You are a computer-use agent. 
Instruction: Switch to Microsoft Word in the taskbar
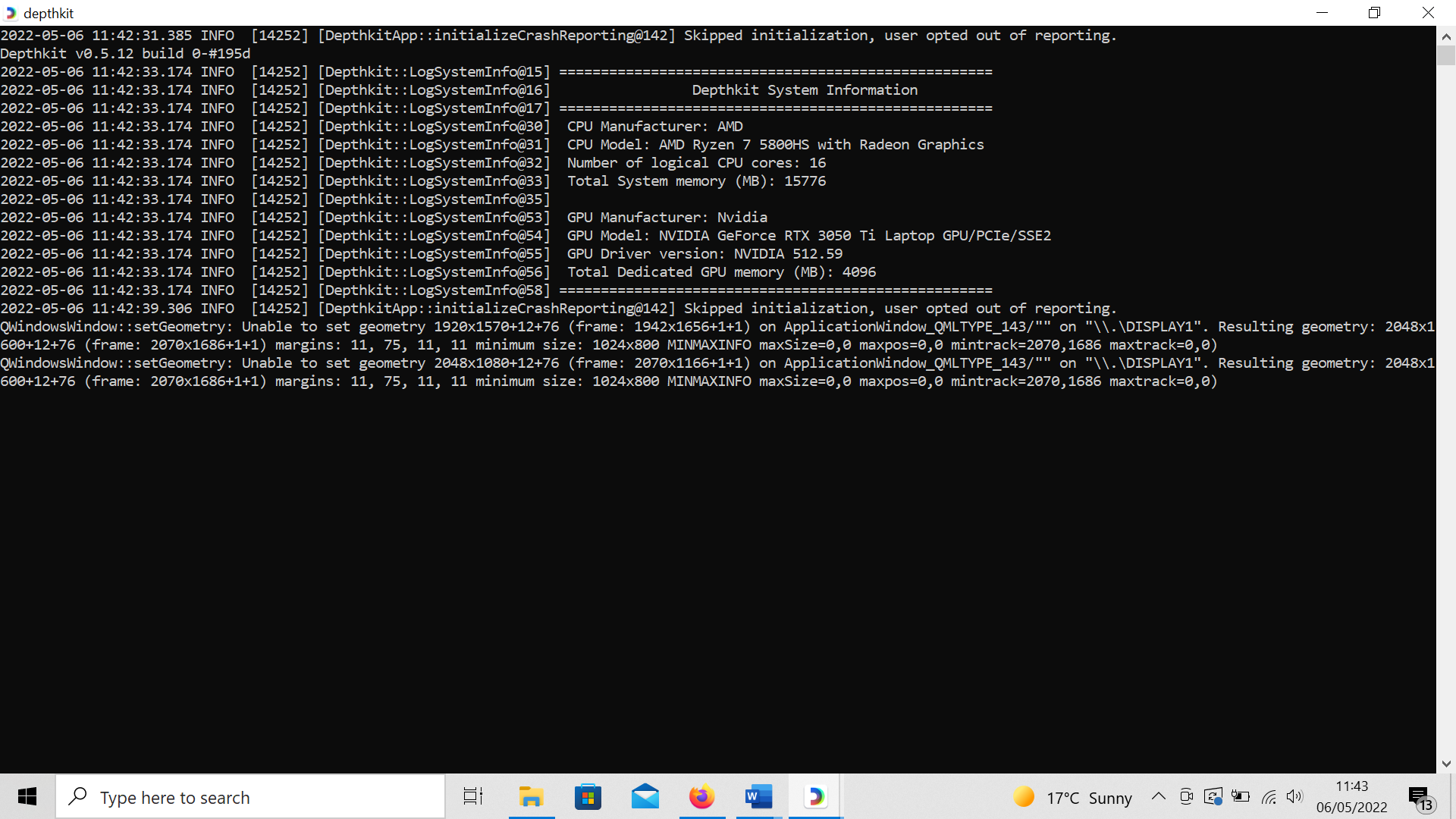tap(758, 796)
